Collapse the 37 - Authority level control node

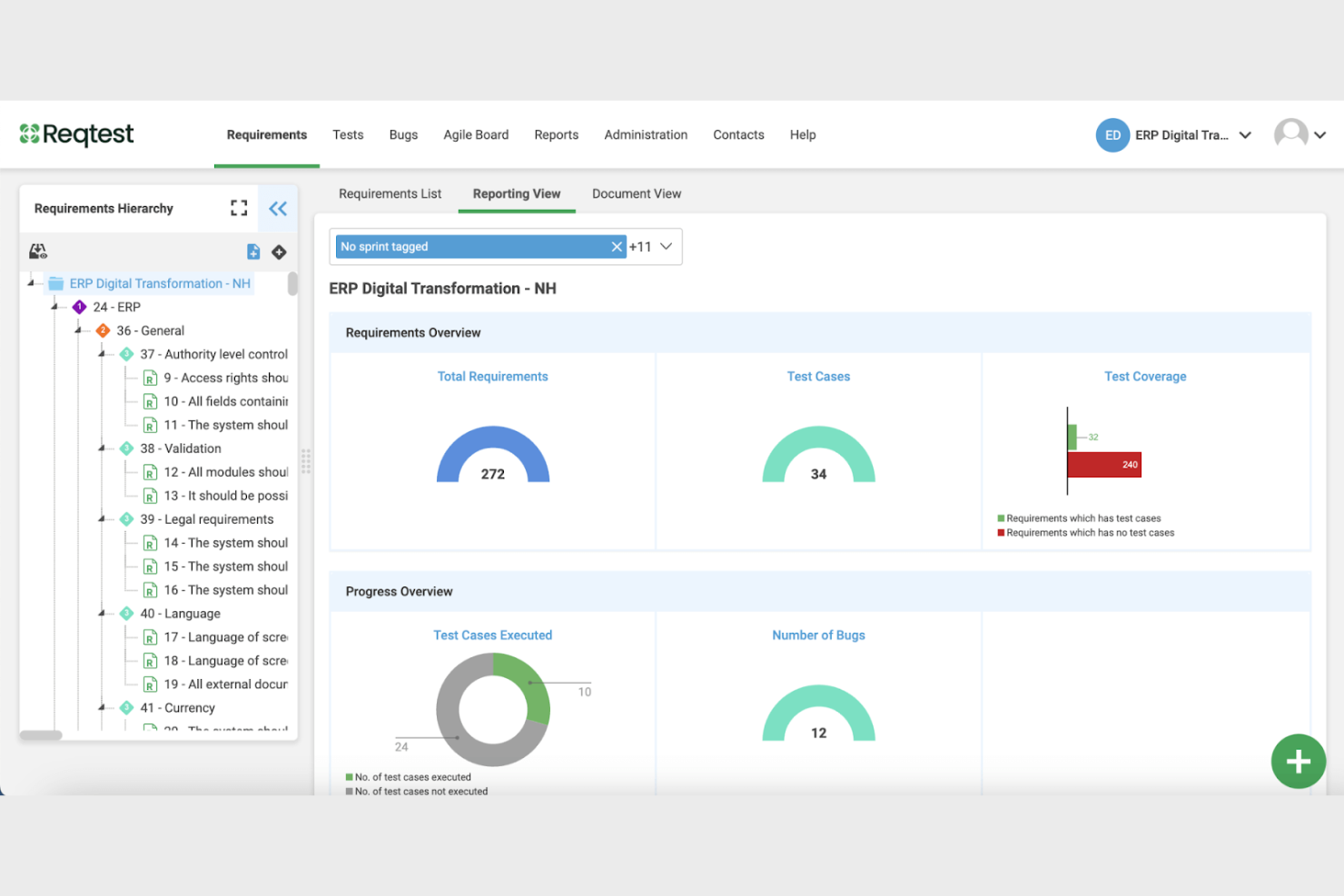102,354
